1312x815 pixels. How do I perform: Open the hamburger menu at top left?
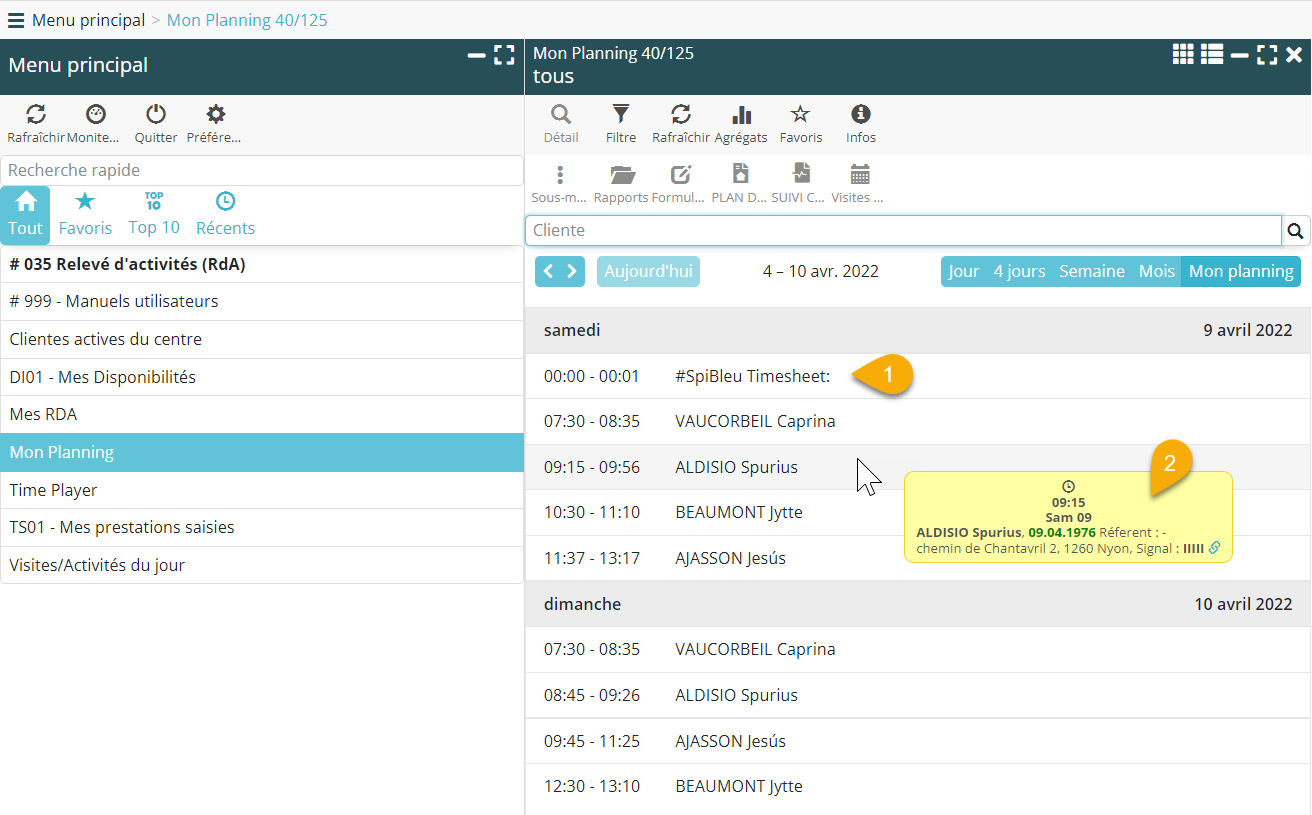[x=16, y=20]
